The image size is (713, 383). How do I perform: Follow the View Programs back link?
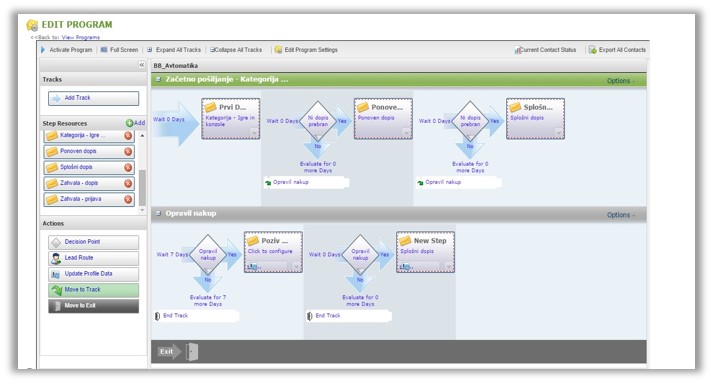[x=80, y=37]
